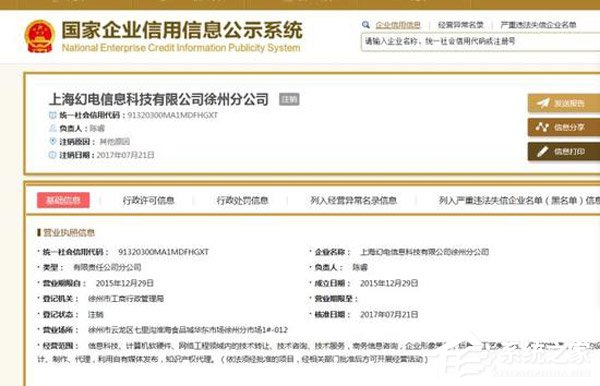Click the header 注销日期 value 2017年07月21日

pos(126,155)
